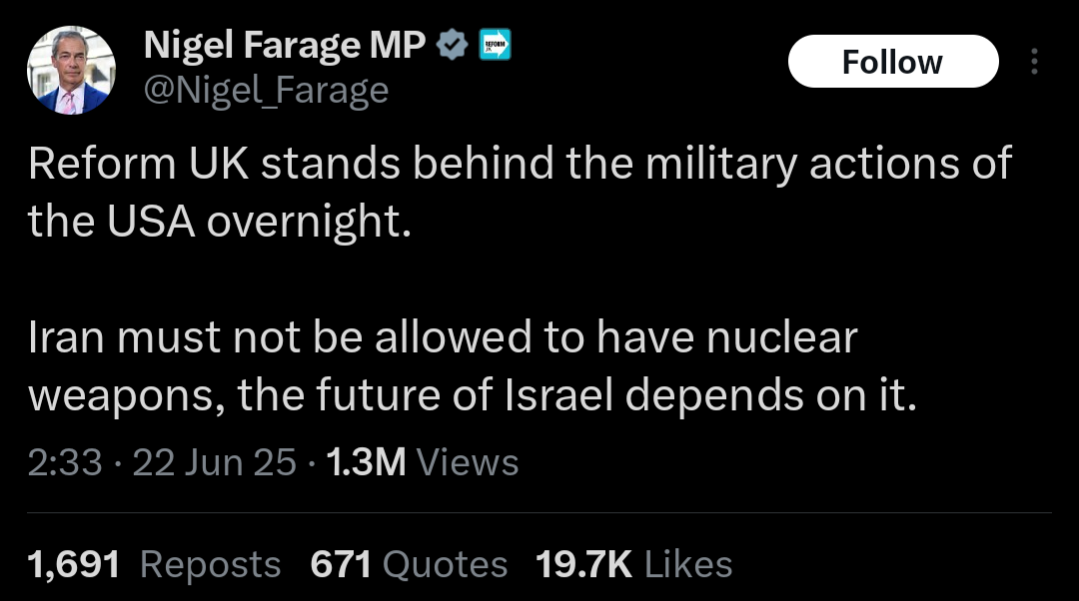This screenshot has width=1079, height=601.
Task: Open the three-dot more options menu
Action: tap(1034, 61)
